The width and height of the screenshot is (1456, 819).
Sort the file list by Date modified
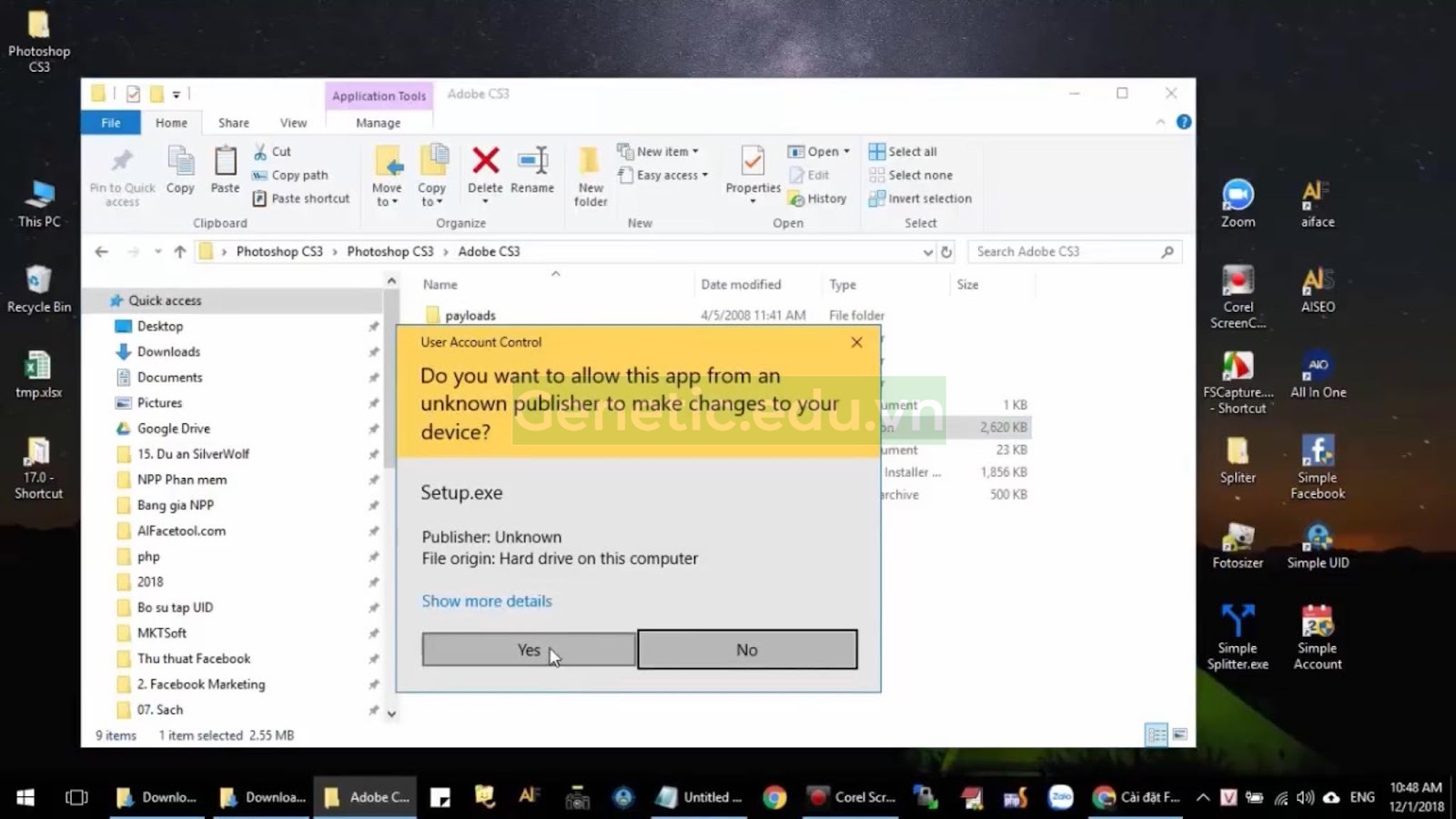pyautogui.click(x=741, y=285)
